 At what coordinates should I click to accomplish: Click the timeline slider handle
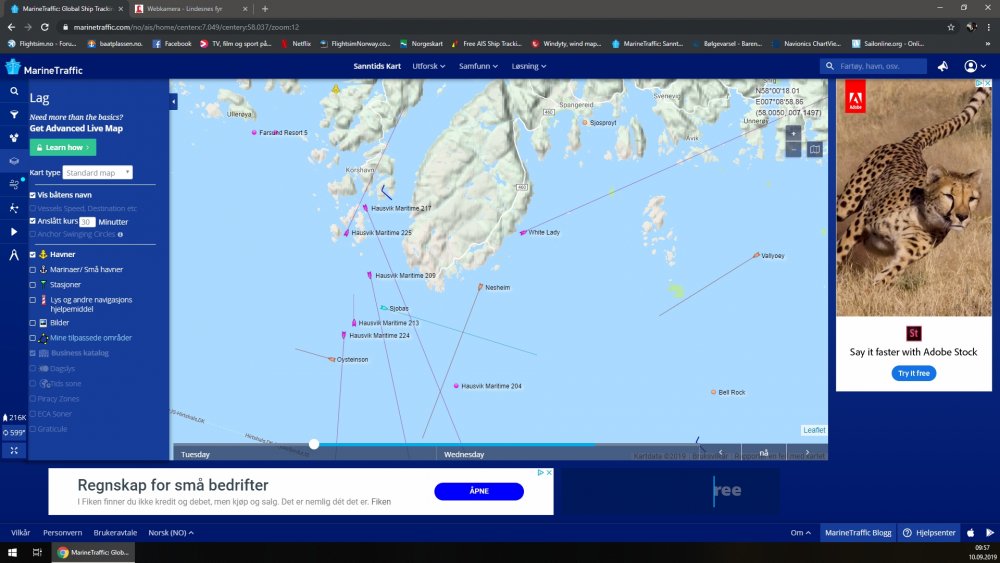pyautogui.click(x=314, y=444)
